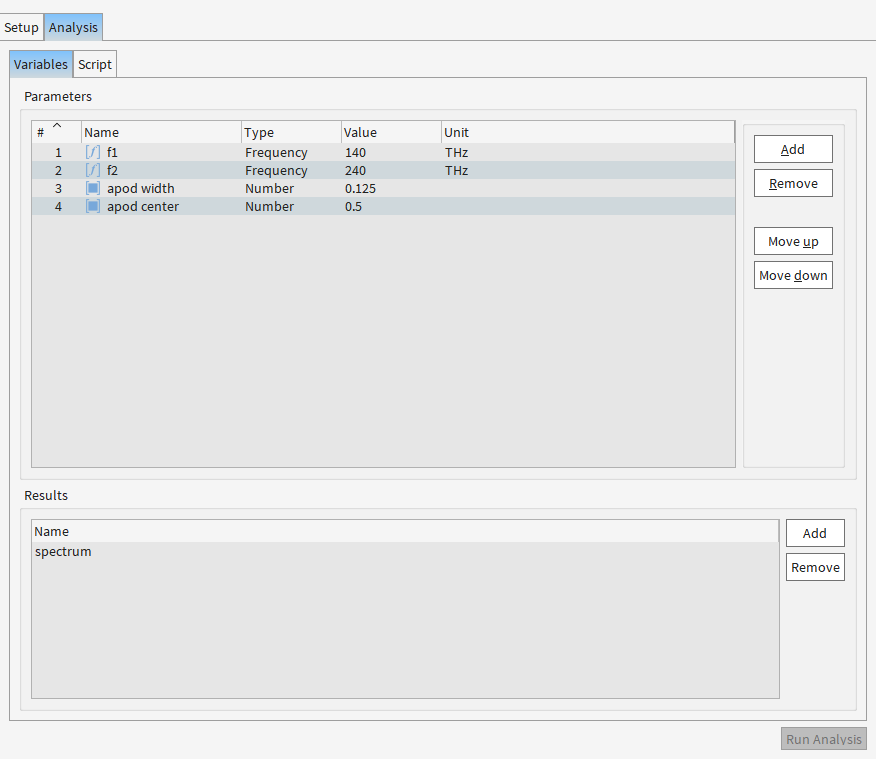Select the f2 parameter name

click(x=112, y=170)
